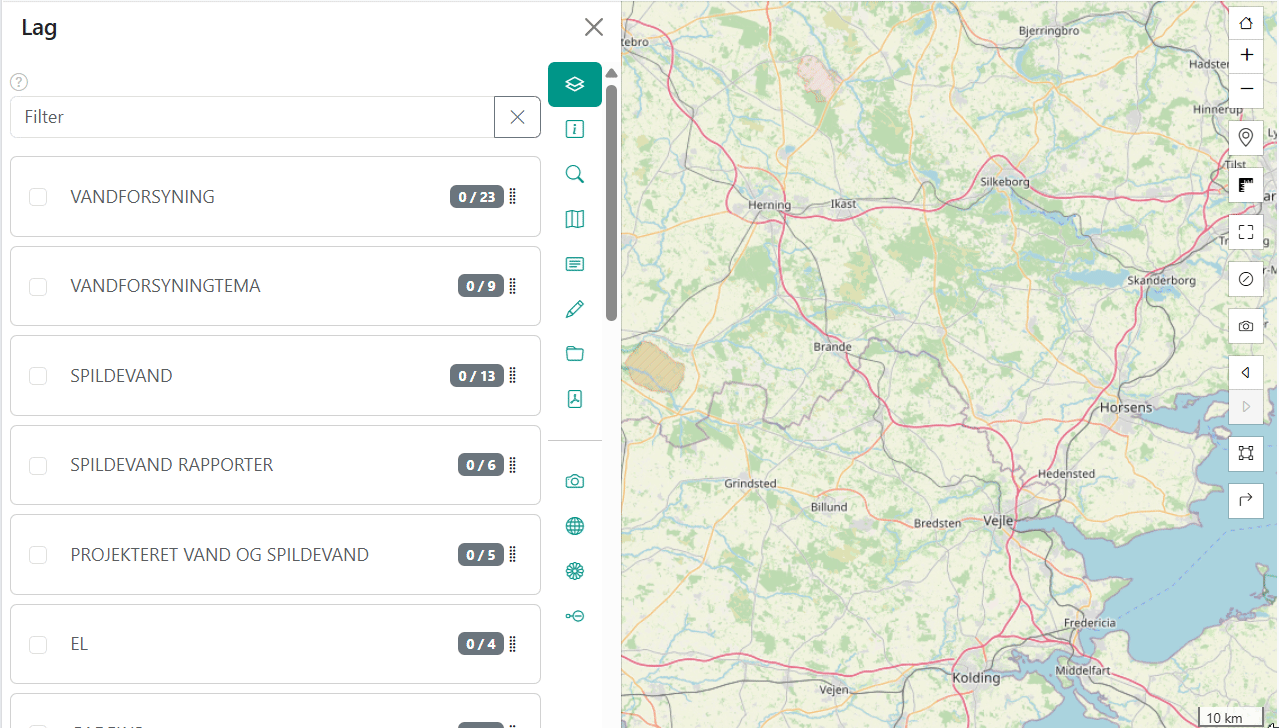This screenshot has width=1279, height=728.
Task: Toggle fullscreen map view
Action: click(x=1245, y=232)
